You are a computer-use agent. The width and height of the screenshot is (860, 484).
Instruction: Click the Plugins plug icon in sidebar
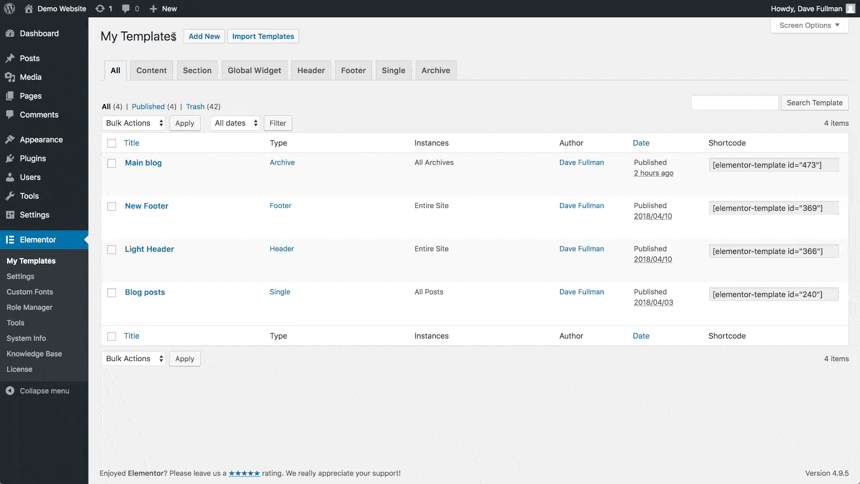(x=10, y=158)
